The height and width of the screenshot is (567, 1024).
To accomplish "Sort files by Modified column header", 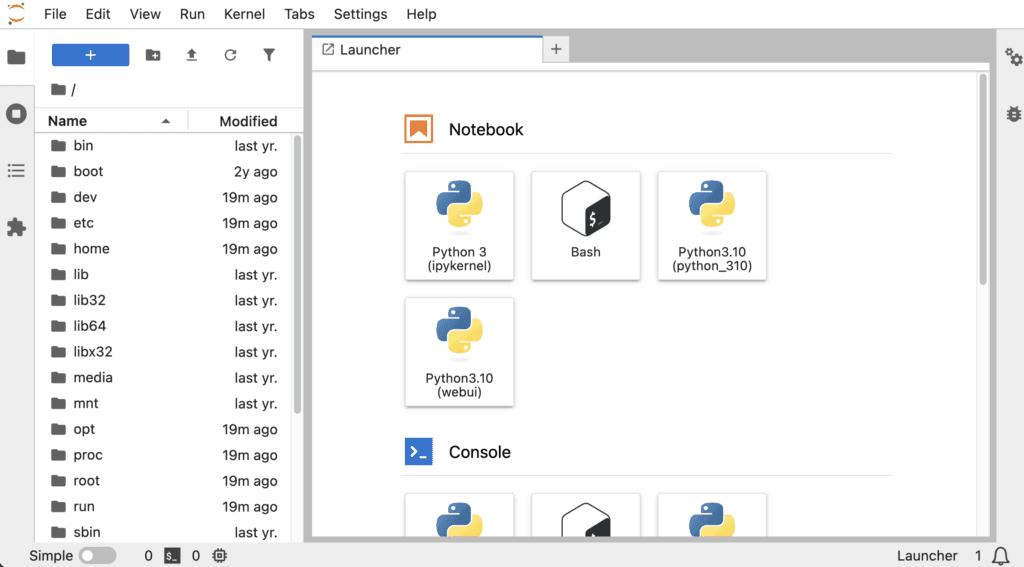I will click(248, 121).
